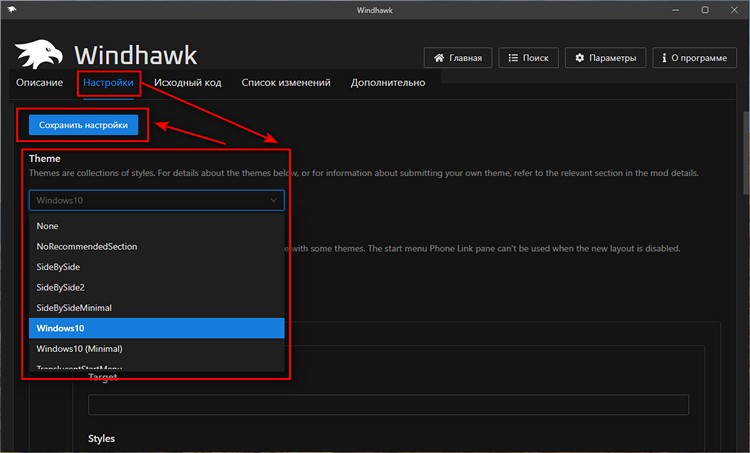Image resolution: width=750 pixels, height=453 pixels.
Task: Select the NoRecommendedSection theme option
Action: tap(156, 246)
